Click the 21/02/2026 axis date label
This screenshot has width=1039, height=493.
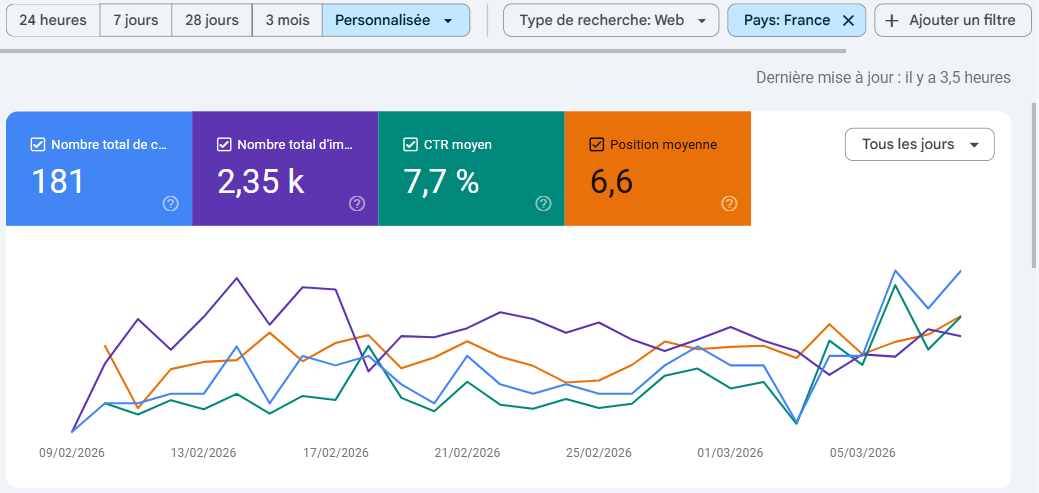(467, 453)
